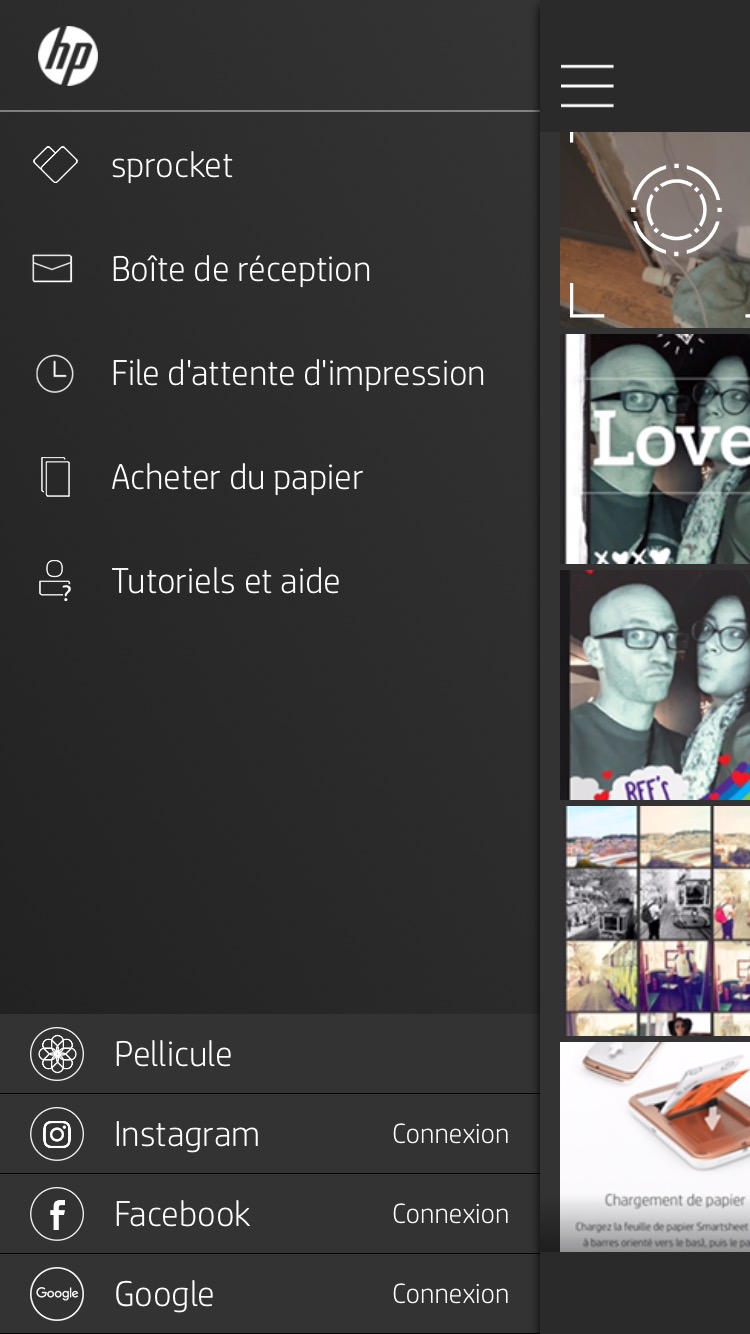Open the camera capture circle
Image resolution: width=750 pixels, height=1334 pixels.
(676, 210)
